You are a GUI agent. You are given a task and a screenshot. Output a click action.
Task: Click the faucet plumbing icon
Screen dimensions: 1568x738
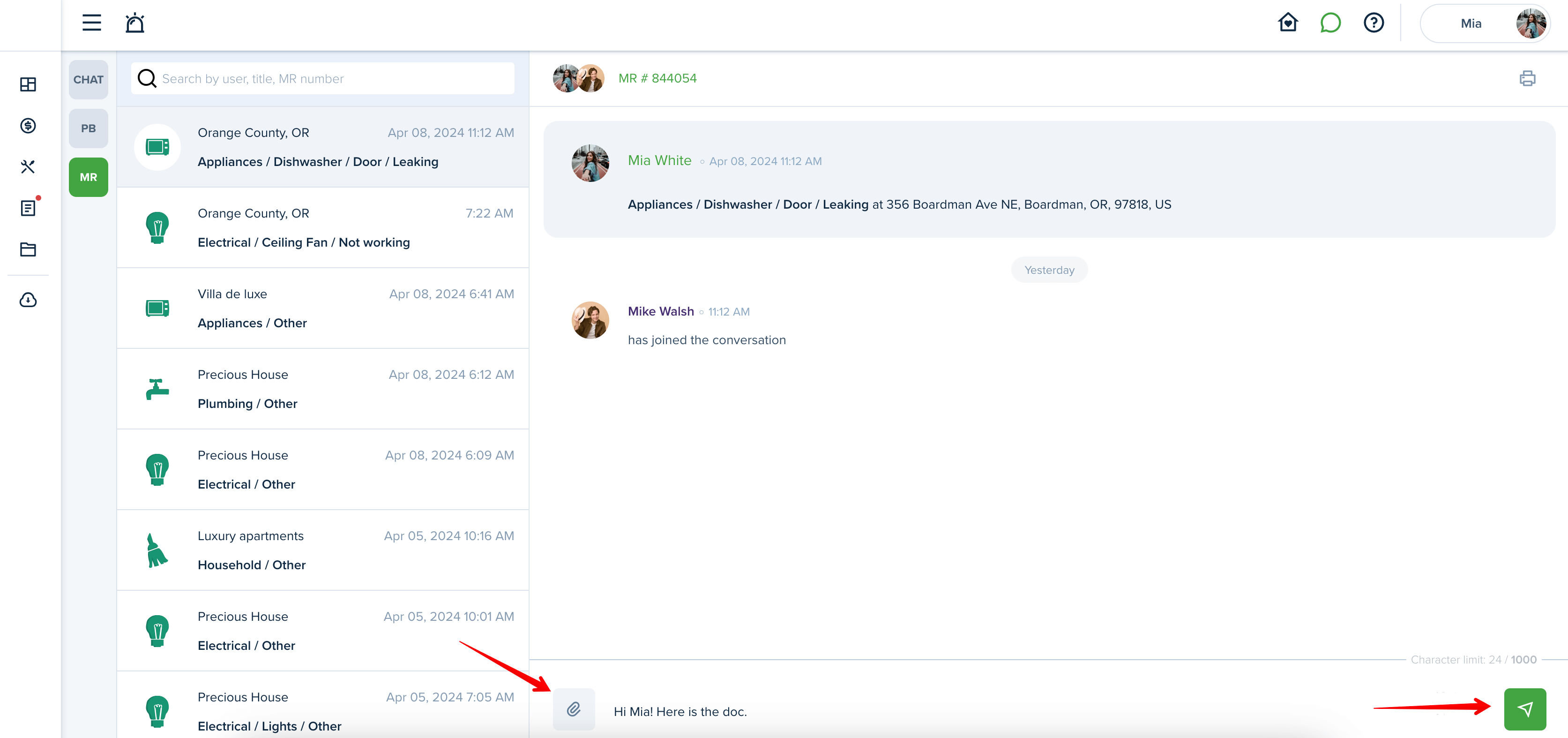(x=157, y=389)
